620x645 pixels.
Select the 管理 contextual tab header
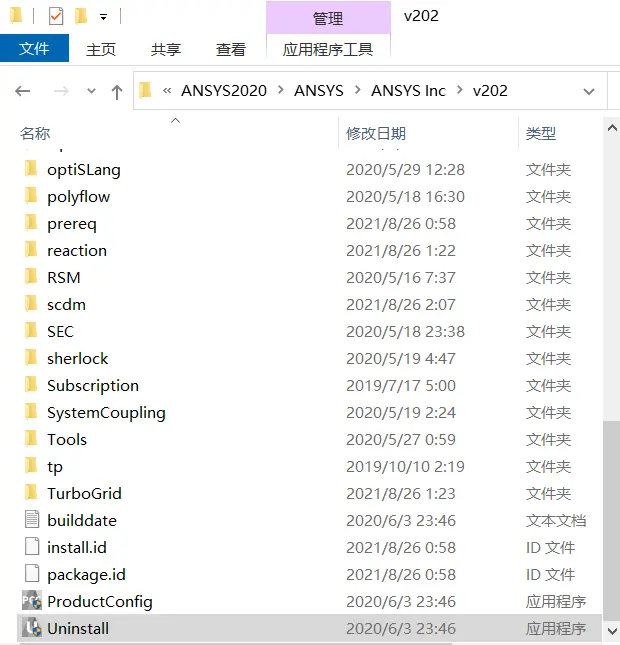coord(328,18)
